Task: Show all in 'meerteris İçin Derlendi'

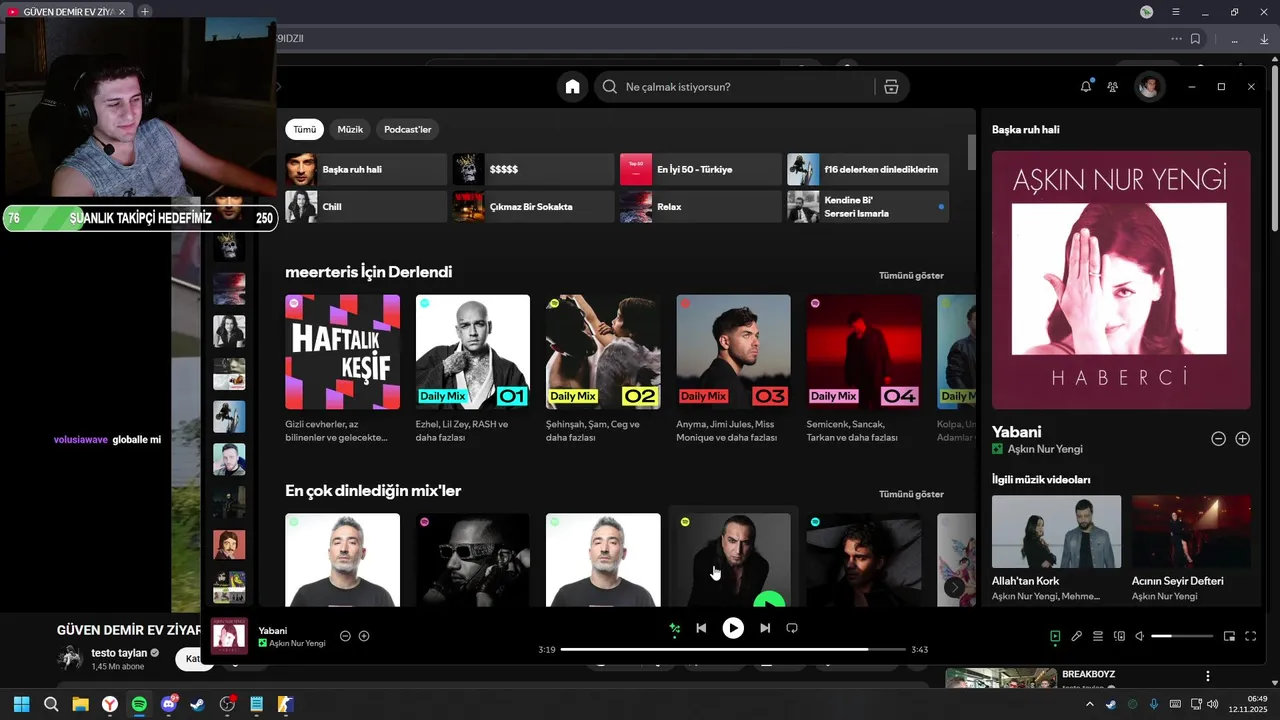Action: click(x=911, y=276)
